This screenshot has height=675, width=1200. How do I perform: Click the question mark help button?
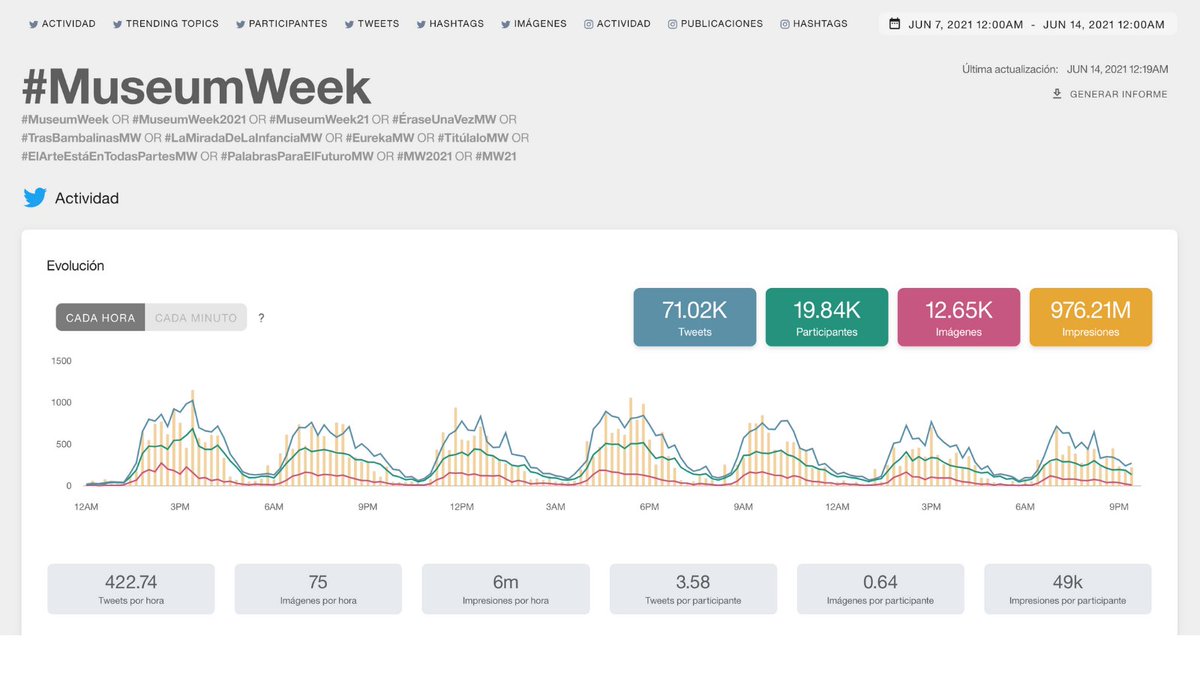pyautogui.click(x=261, y=317)
